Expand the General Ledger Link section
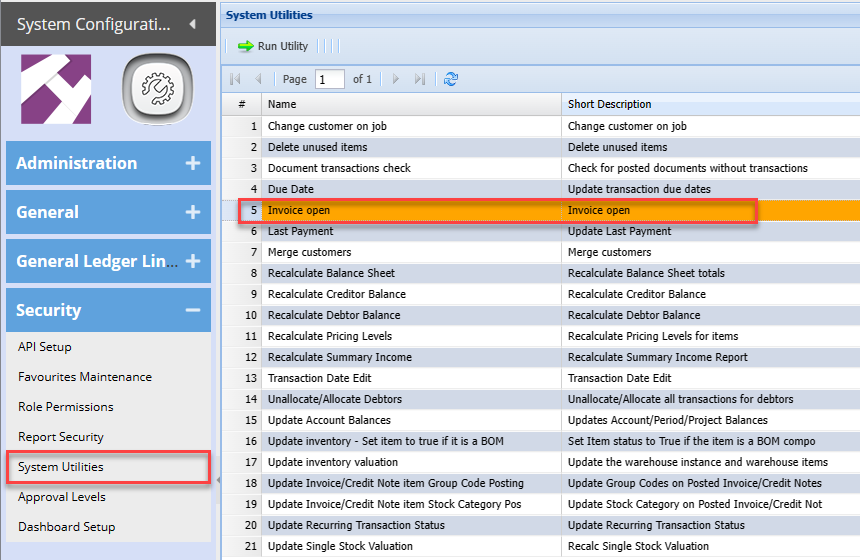 (x=193, y=261)
